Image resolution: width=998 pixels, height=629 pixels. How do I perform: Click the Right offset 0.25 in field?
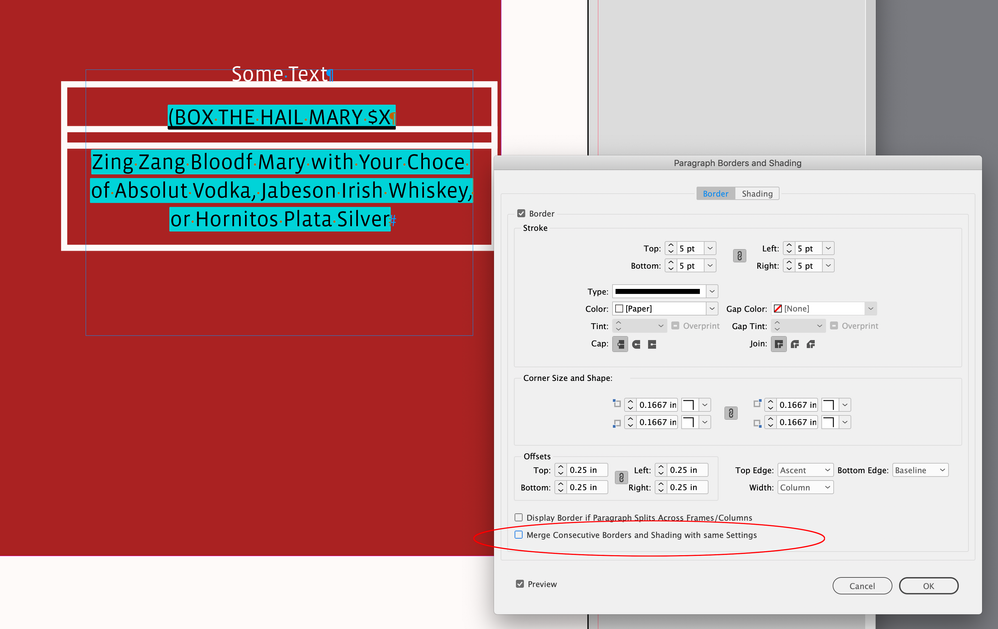tap(687, 487)
